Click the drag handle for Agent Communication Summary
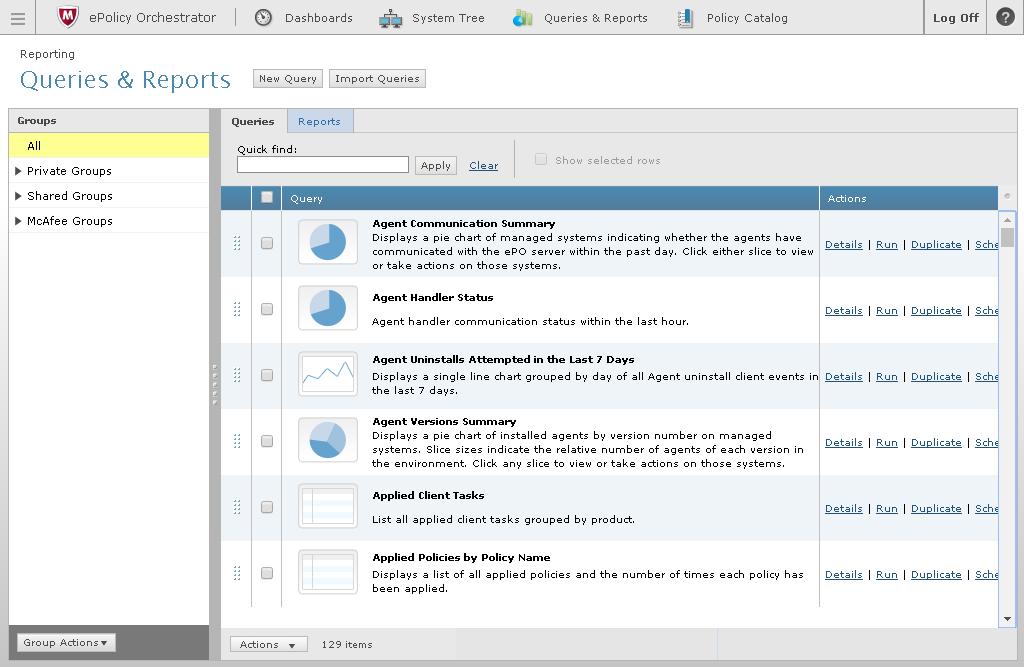This screenshot has width=1024, height=667. point(237,243)
